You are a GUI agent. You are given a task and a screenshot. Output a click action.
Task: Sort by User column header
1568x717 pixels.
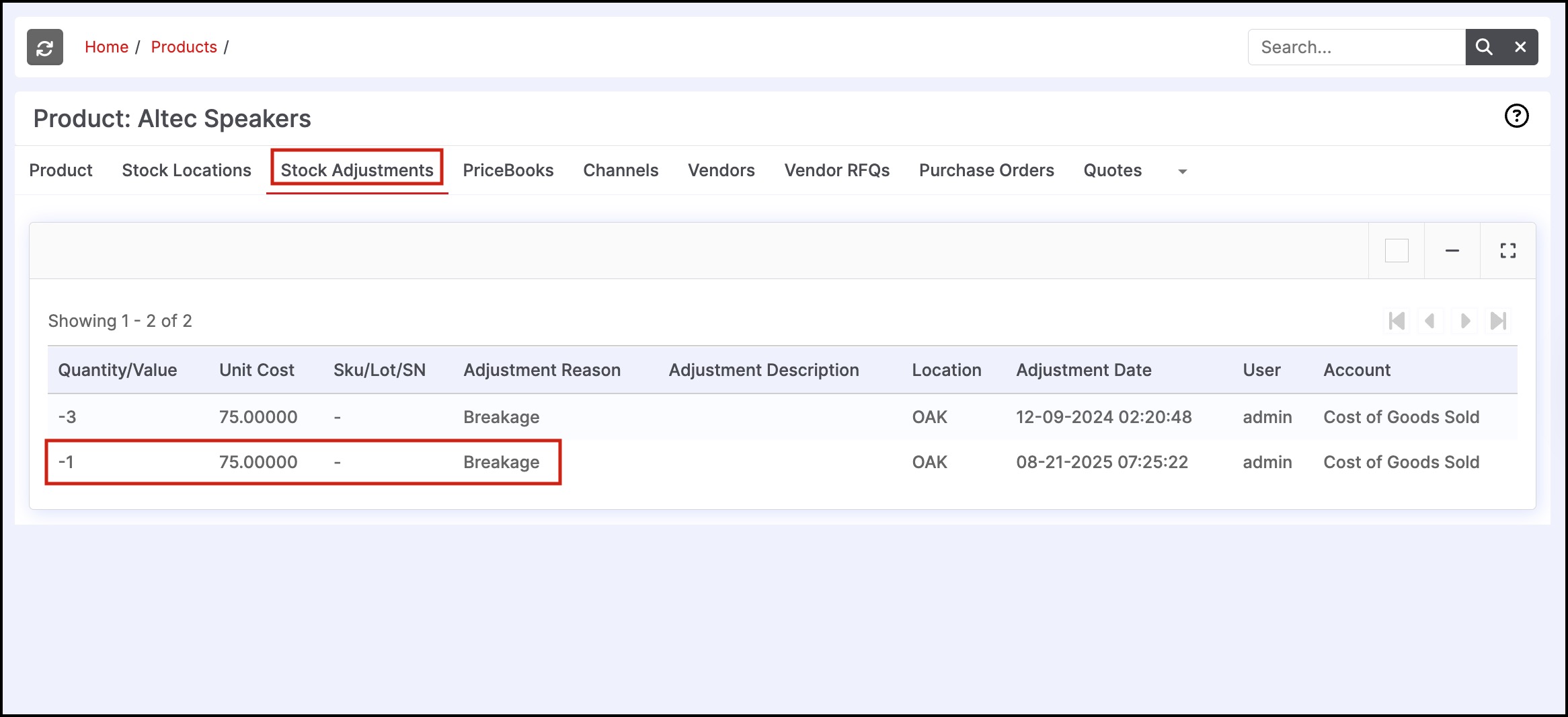(x=1261, y=370)
